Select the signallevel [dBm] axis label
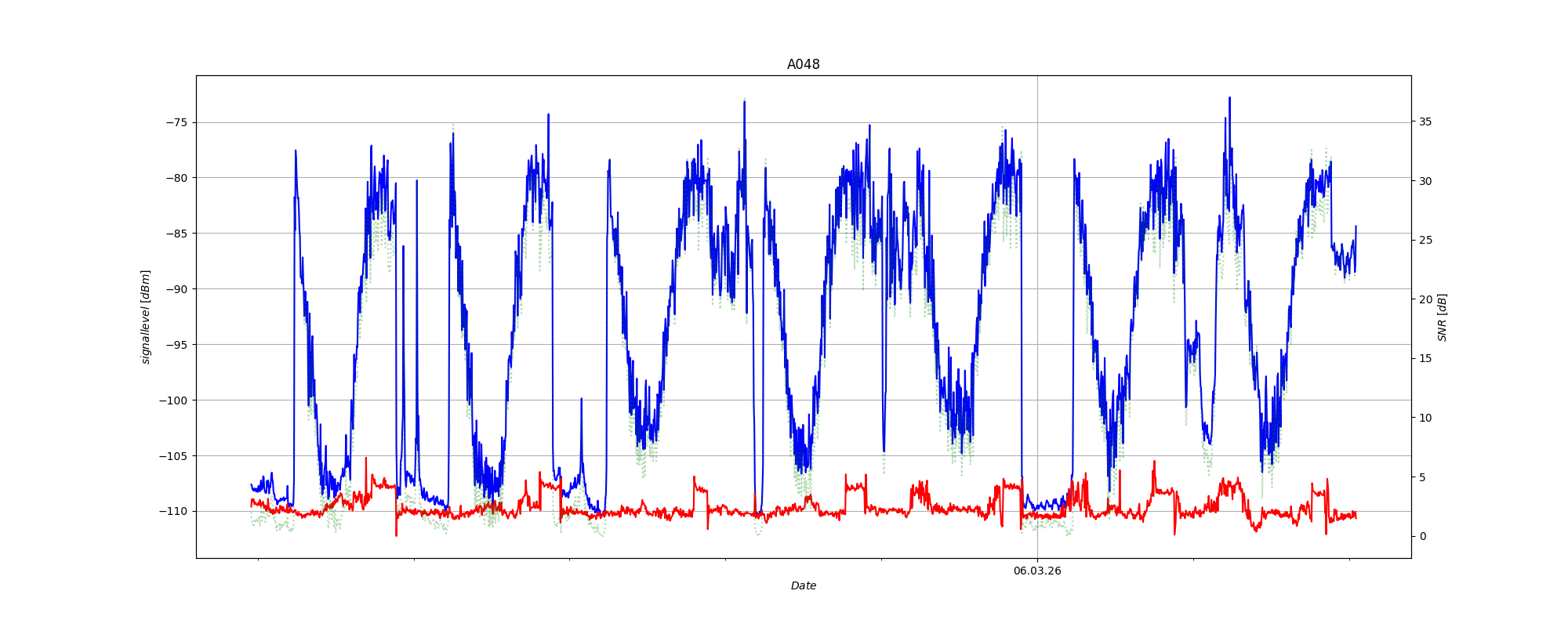The image size is (1568, 627). click(x=146, y=317)
